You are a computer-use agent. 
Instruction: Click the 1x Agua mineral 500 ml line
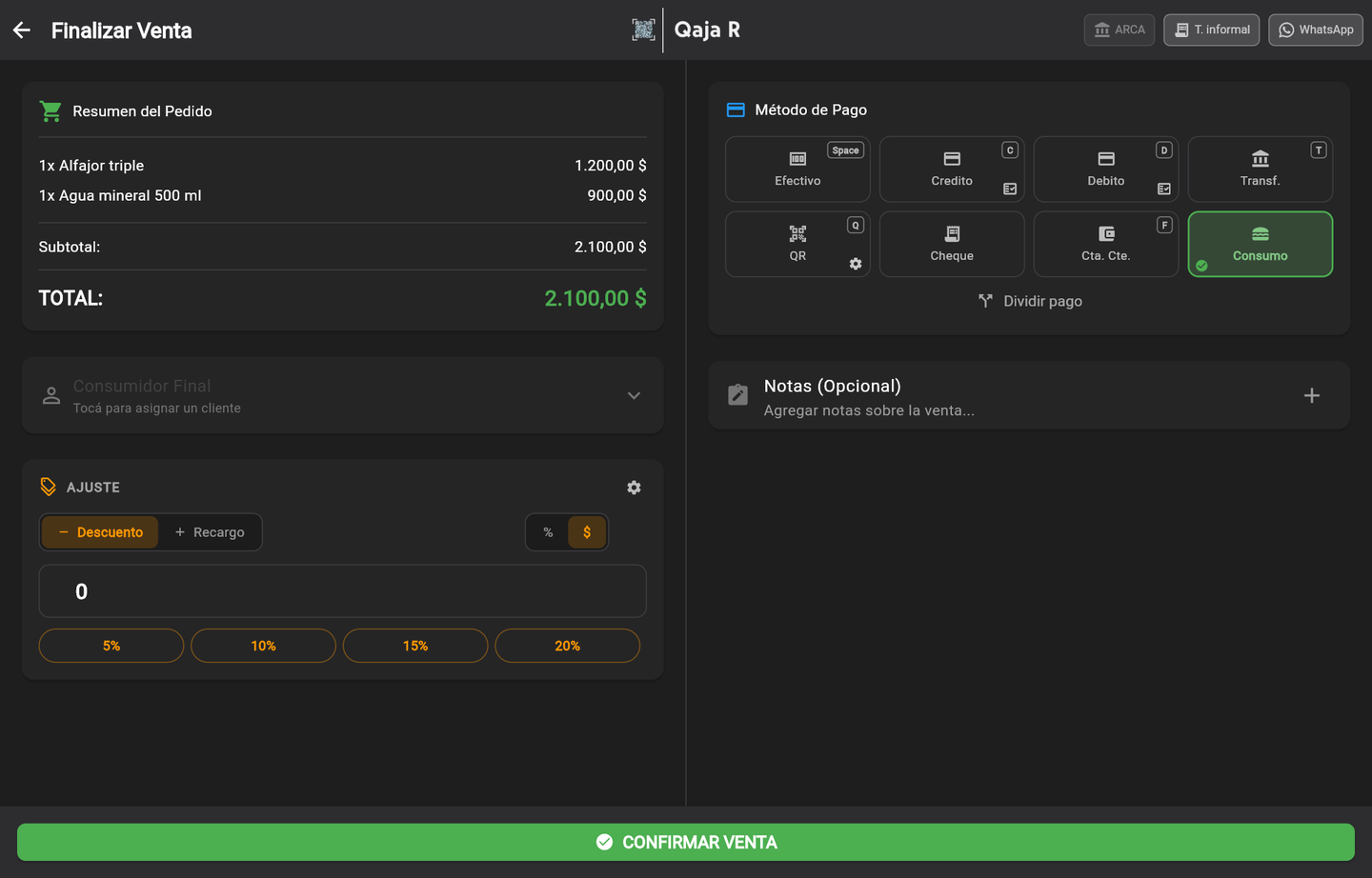pos(343,195)
